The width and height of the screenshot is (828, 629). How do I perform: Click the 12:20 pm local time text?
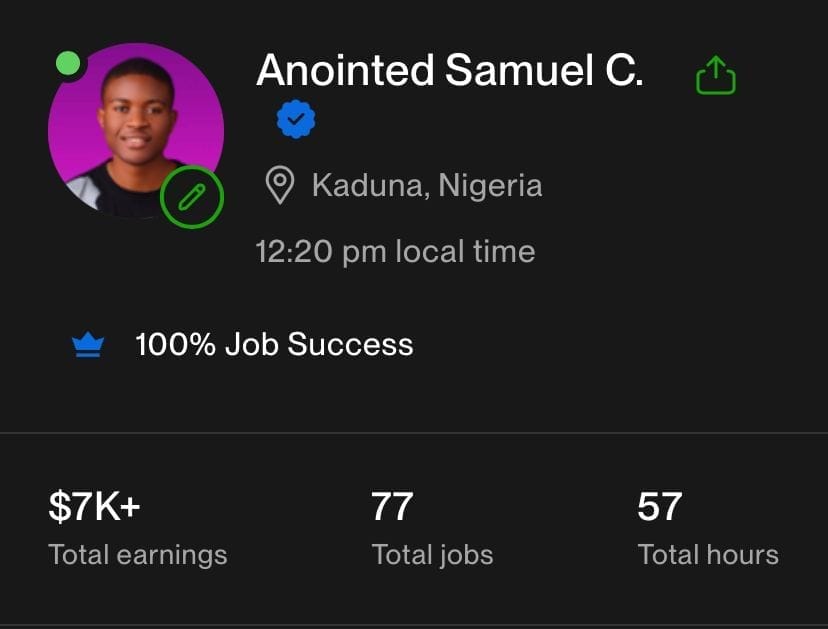click(x=395, y=251)
